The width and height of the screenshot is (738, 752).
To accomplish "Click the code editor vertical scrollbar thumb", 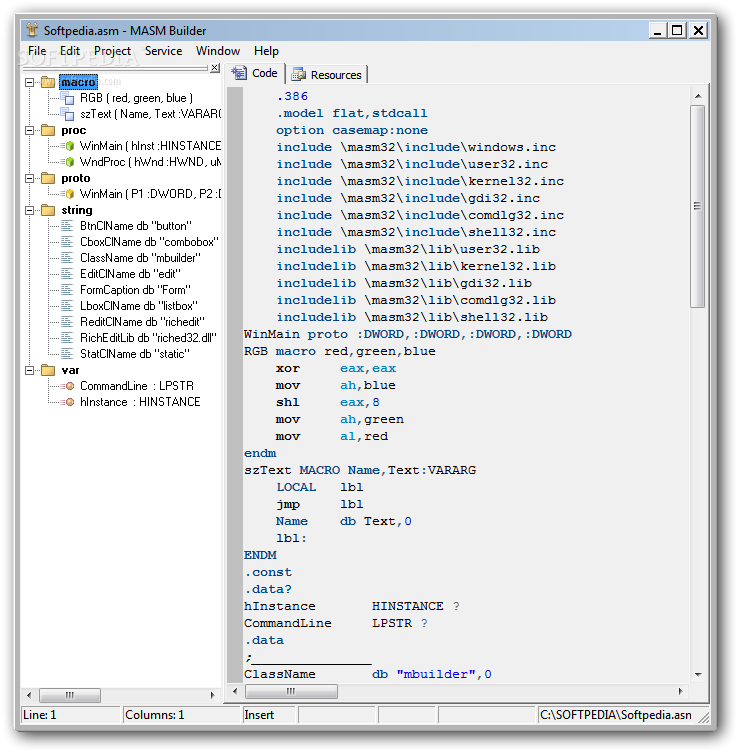I will point(698,206).
